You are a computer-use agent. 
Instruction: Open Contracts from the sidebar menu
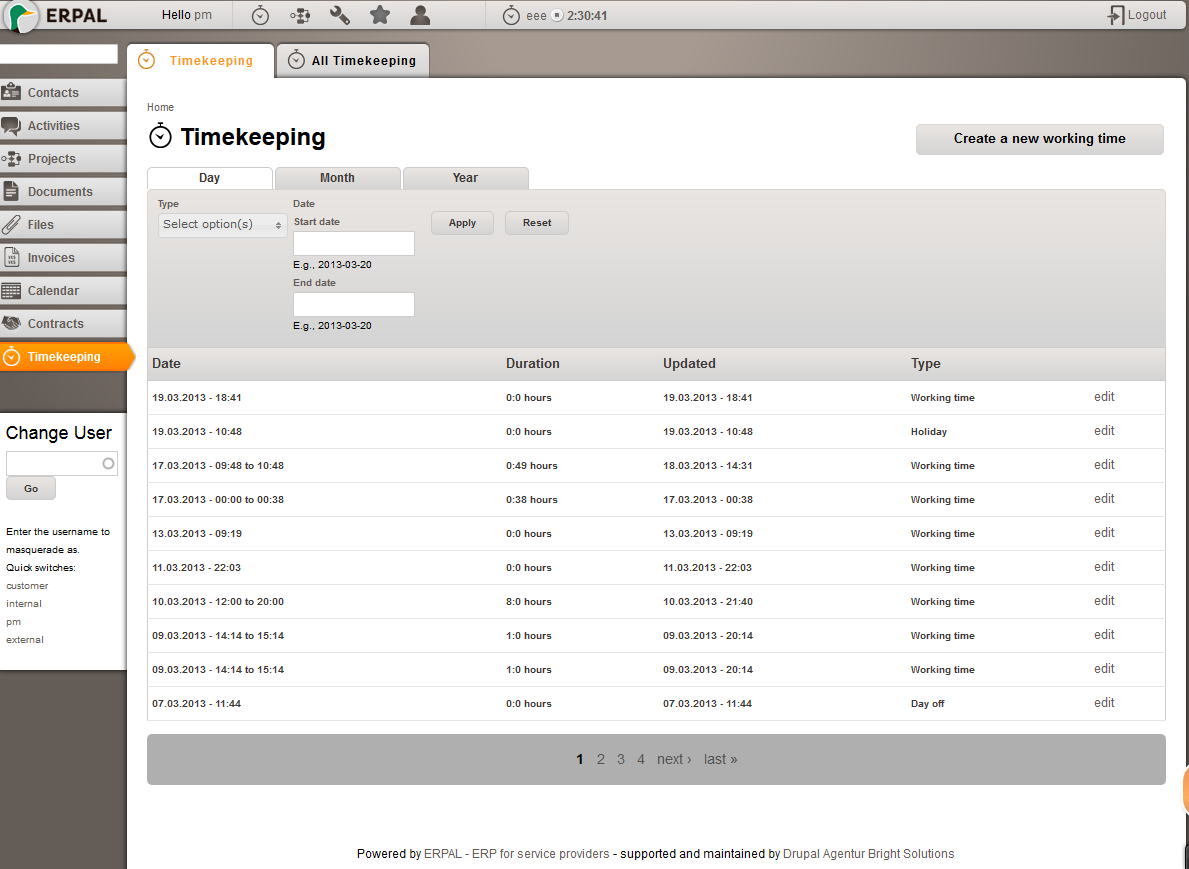coord(63,324)
